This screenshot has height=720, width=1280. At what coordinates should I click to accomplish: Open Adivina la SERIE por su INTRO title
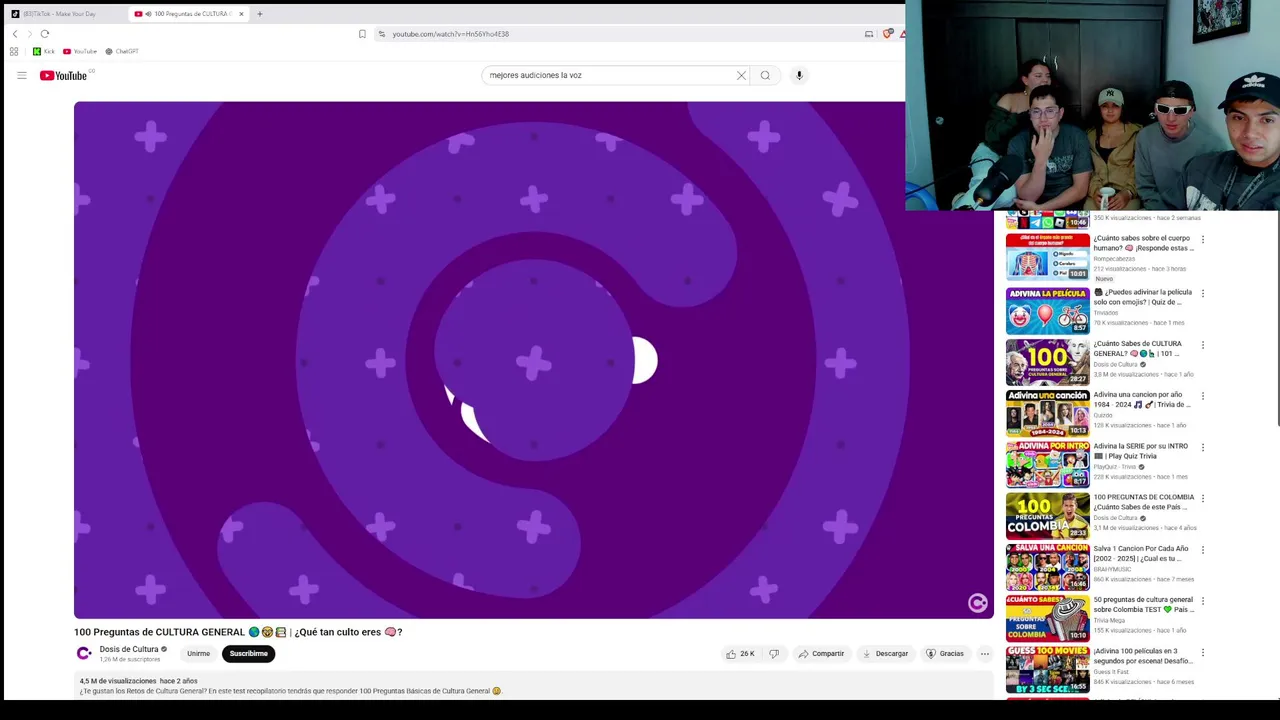pyautogui.click(x=1141, y=451)
